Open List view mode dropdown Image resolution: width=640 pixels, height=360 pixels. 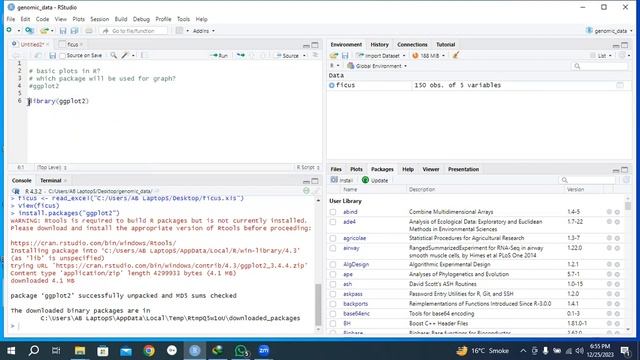(601, 56)
